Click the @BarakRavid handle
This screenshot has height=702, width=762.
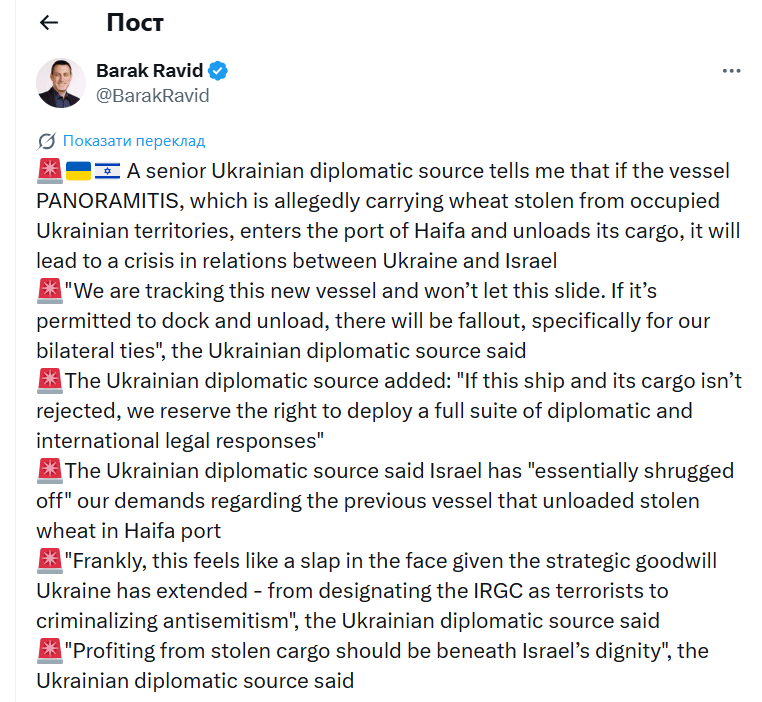pos(152,96)
